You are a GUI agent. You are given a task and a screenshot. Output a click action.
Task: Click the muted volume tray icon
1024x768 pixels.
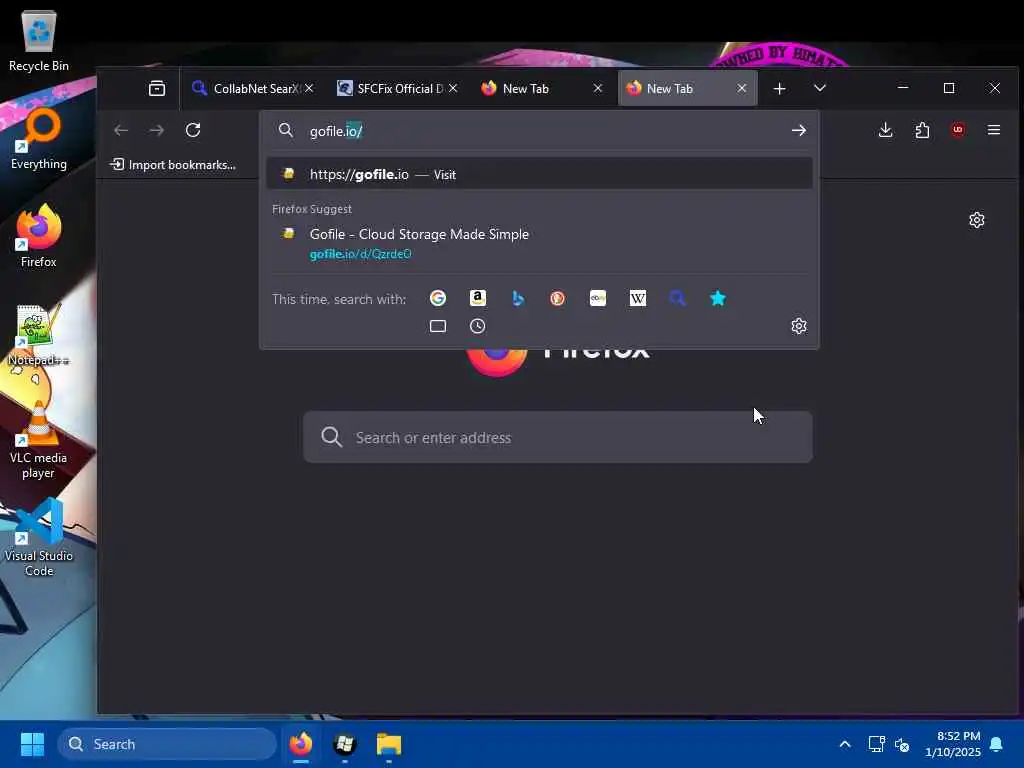click(x=902, y=744)
